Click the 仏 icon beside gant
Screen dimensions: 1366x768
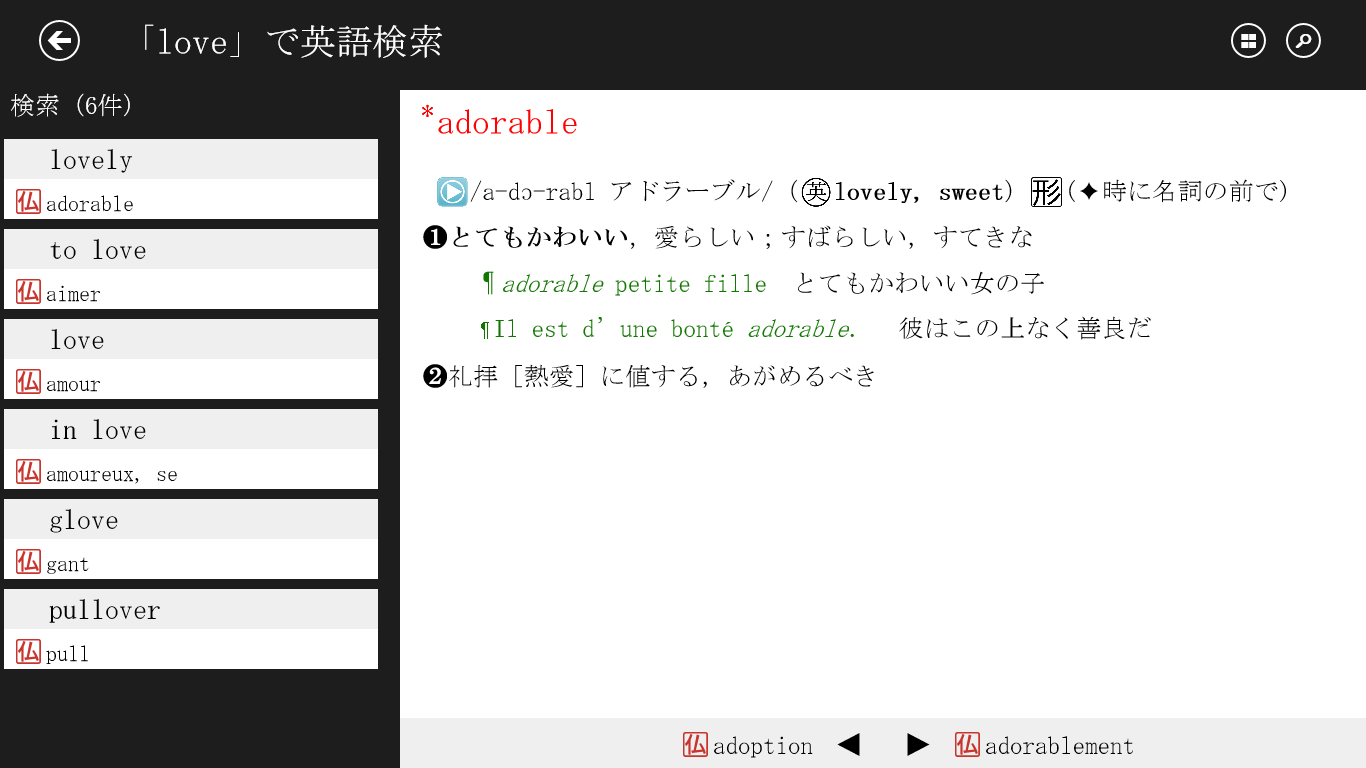click(26, 563)
